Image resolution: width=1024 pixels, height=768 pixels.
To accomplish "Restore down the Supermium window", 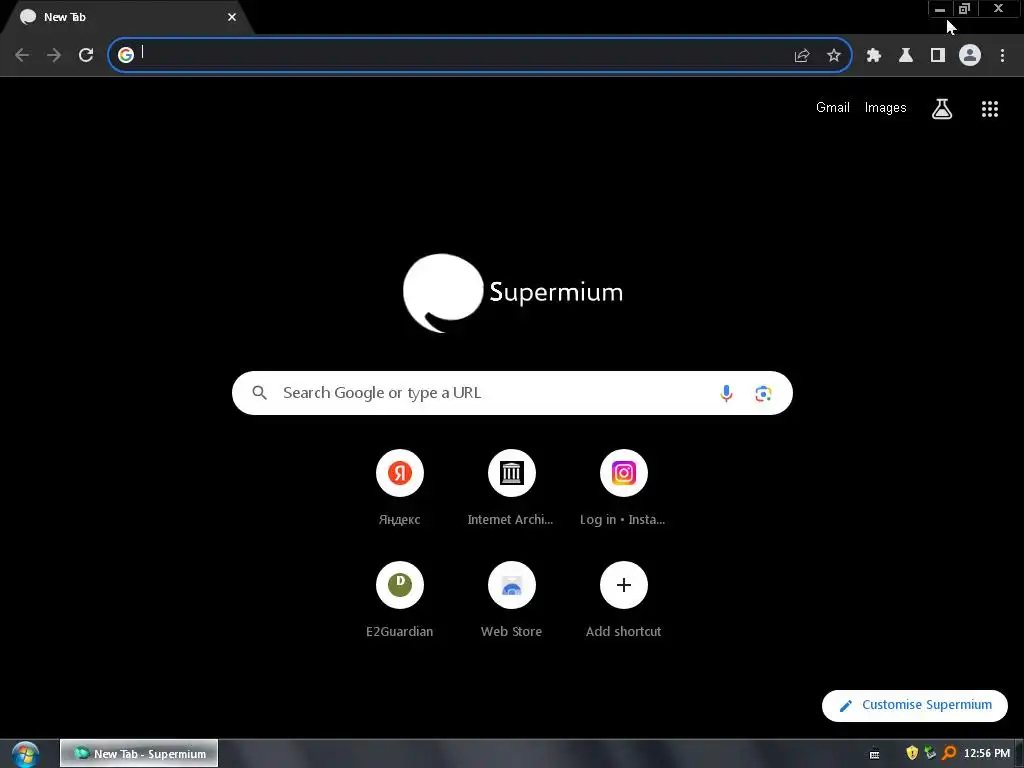I will pyautogui.click(x=964, y=8).
